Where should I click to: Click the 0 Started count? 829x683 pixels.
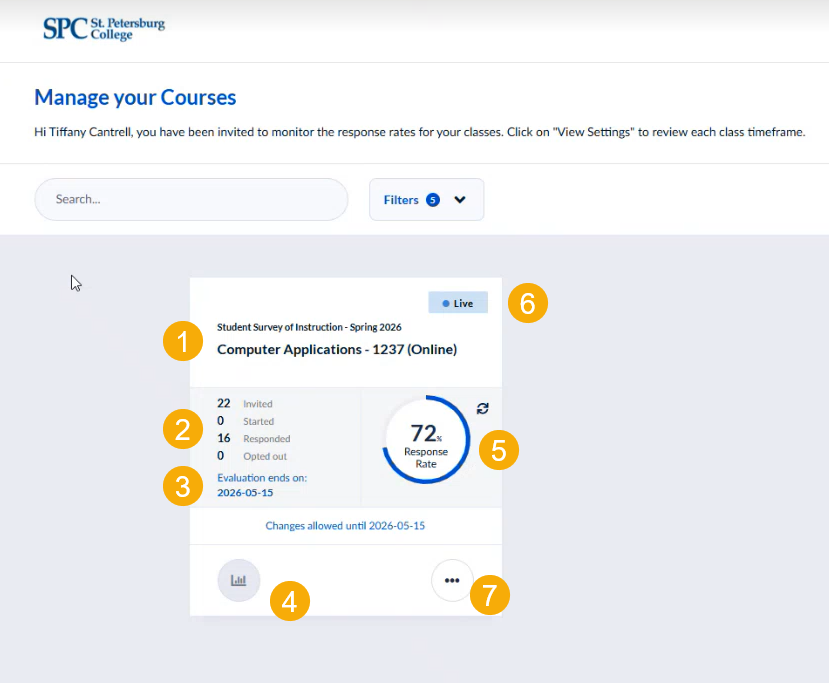pyautogui.click(x=245, y=421)
